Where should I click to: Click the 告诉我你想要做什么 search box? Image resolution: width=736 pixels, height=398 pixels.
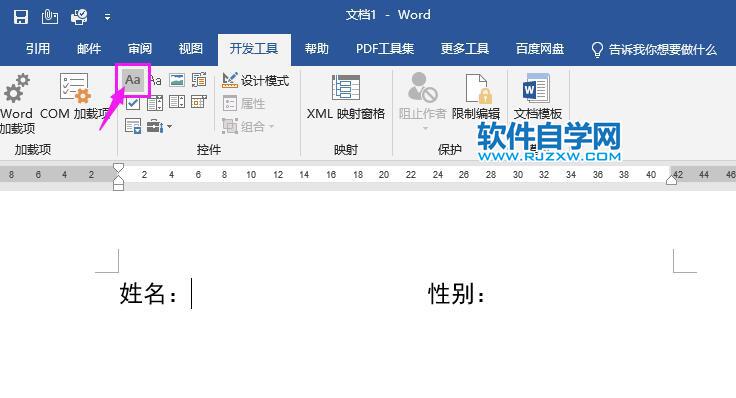coord(654,49)
